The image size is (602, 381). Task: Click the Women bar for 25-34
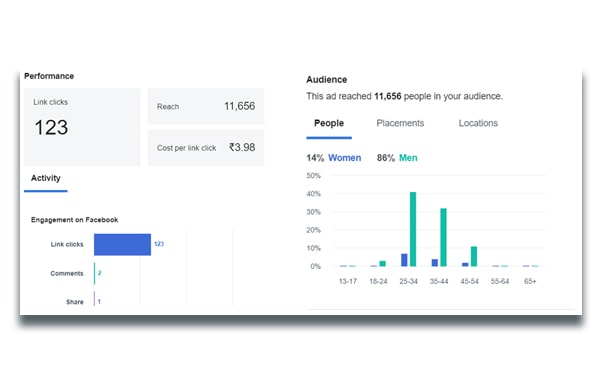404,260
